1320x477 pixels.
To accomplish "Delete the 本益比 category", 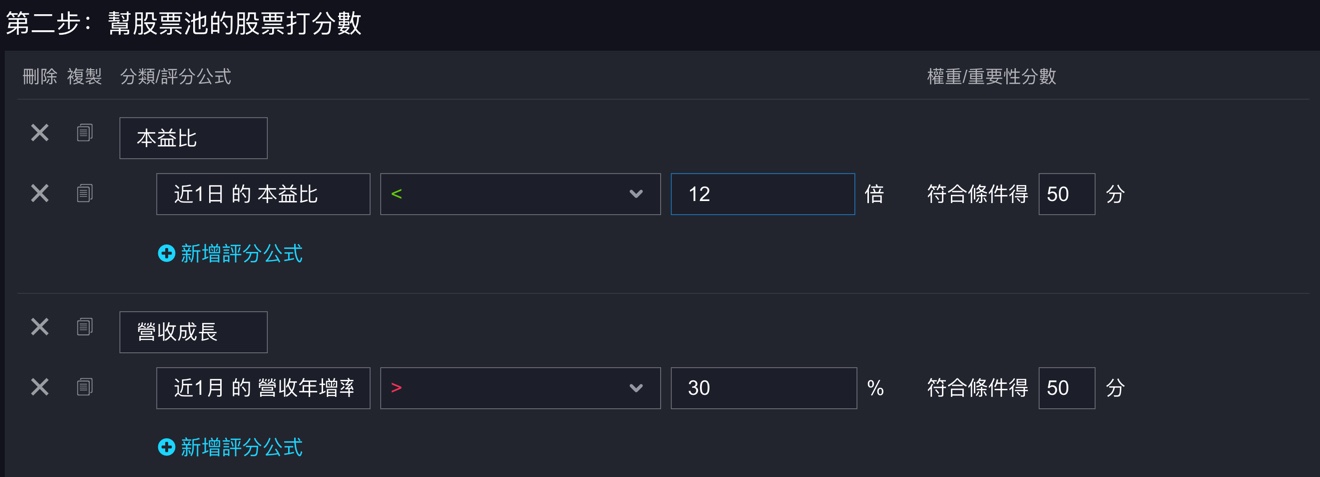I will pyautogui.click(x=39, y=132).
